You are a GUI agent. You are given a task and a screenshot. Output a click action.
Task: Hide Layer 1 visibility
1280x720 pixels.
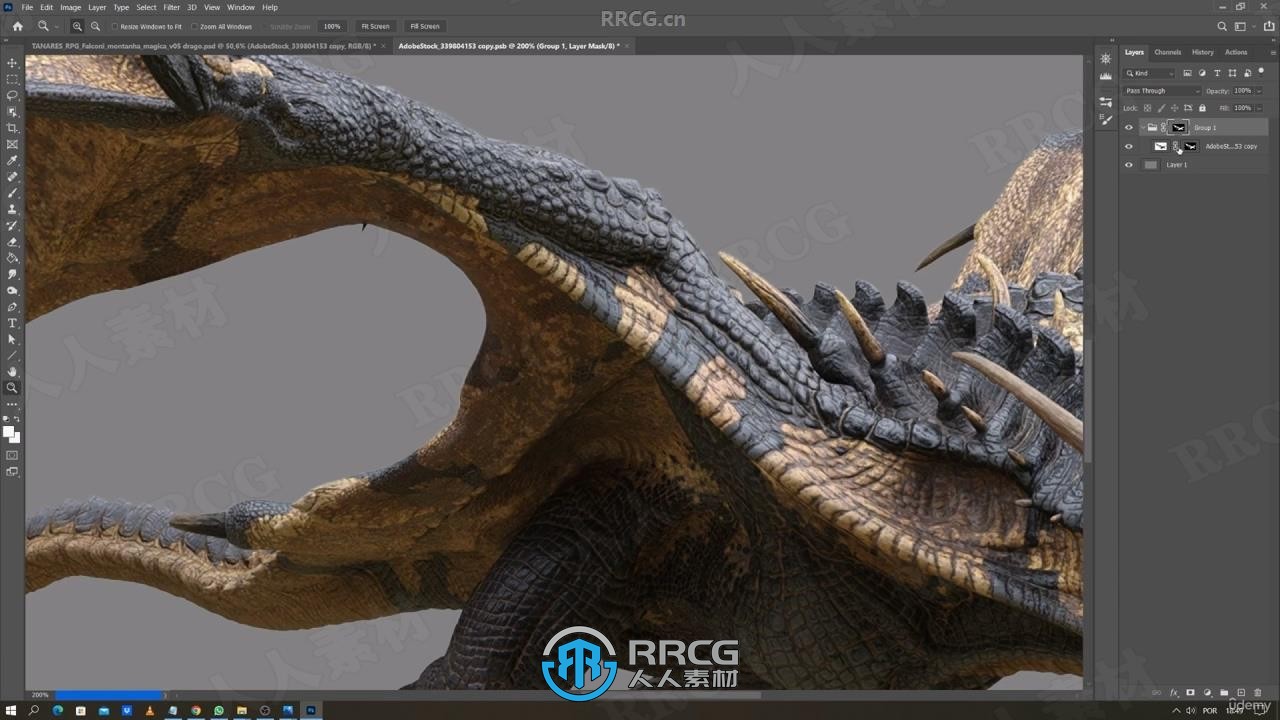[1129, 165]
